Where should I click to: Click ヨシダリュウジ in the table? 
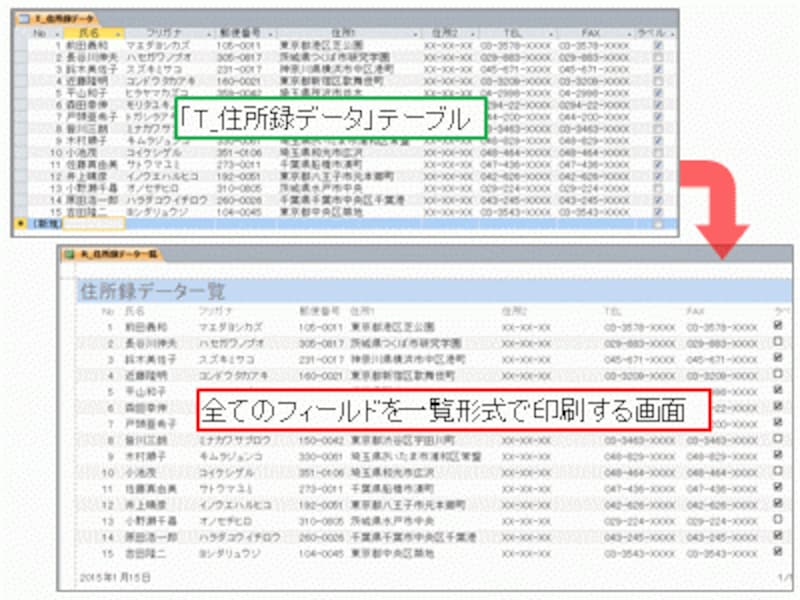click(x=158, y=212)
